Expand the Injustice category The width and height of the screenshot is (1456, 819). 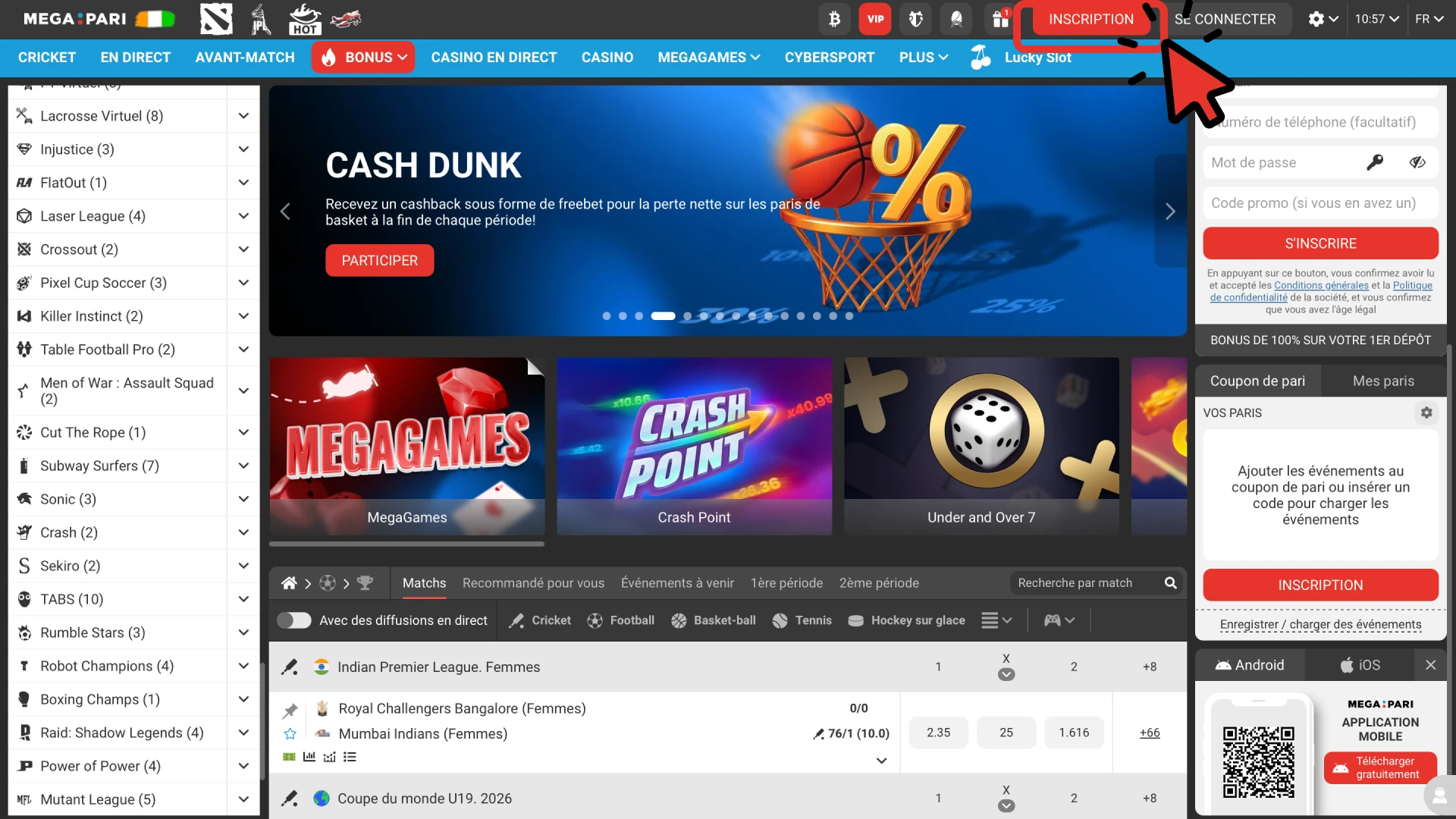(x=243, y=149)
